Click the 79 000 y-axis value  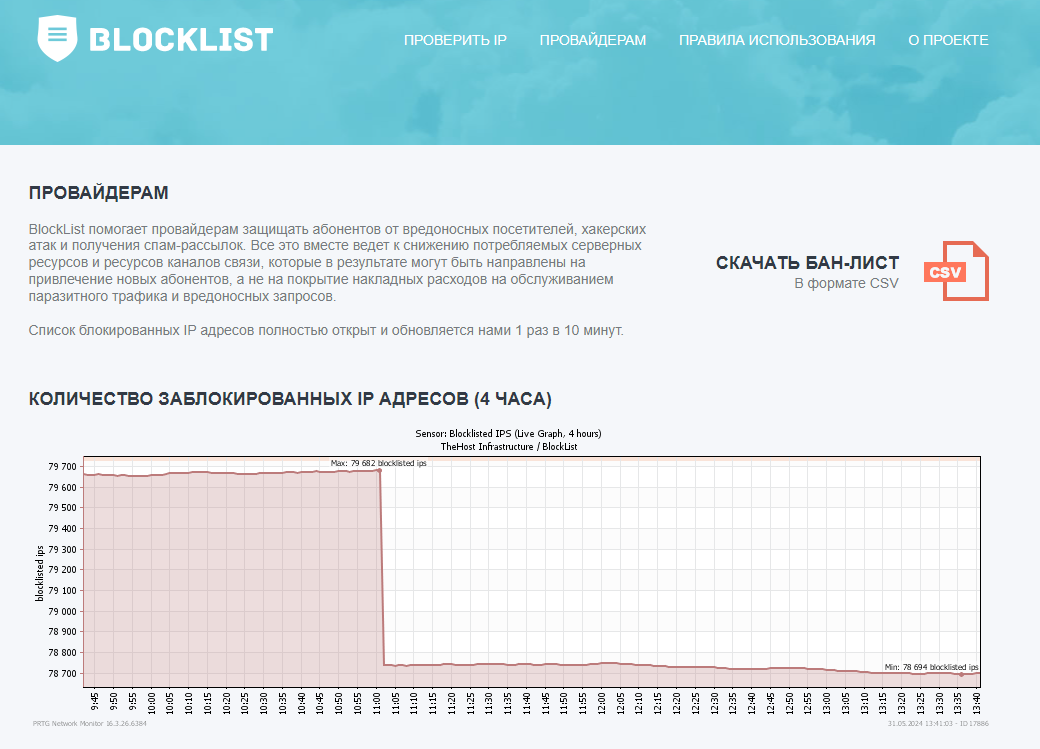62,611
